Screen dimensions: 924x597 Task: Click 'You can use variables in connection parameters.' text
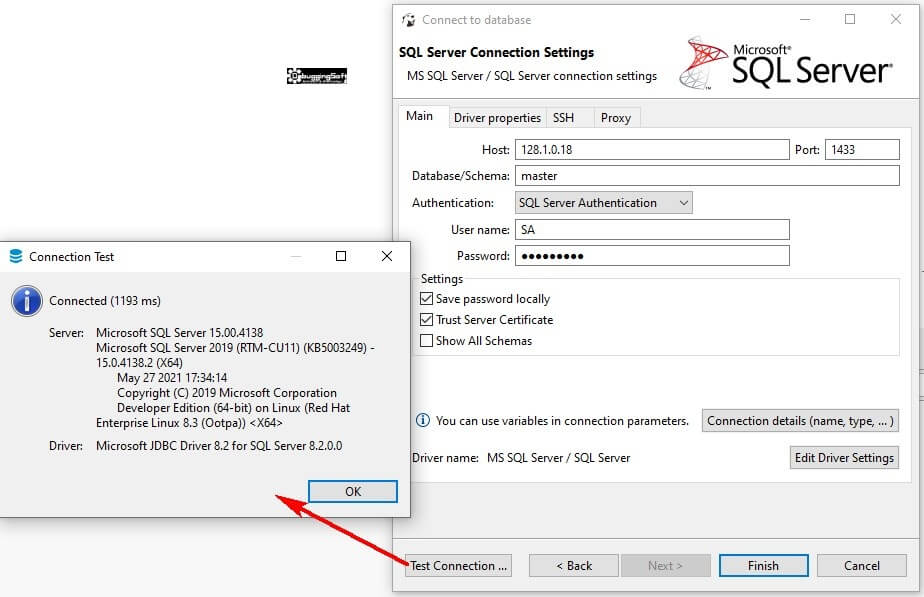(562, 421)
